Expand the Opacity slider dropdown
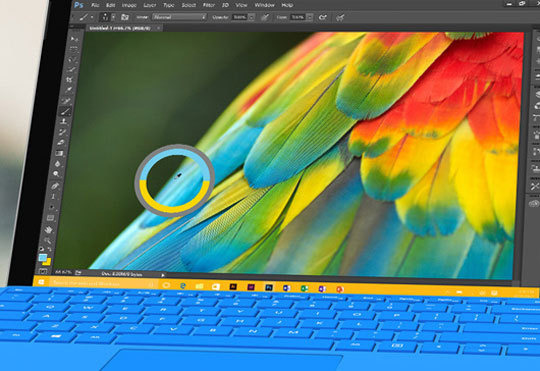 point(252,17)
